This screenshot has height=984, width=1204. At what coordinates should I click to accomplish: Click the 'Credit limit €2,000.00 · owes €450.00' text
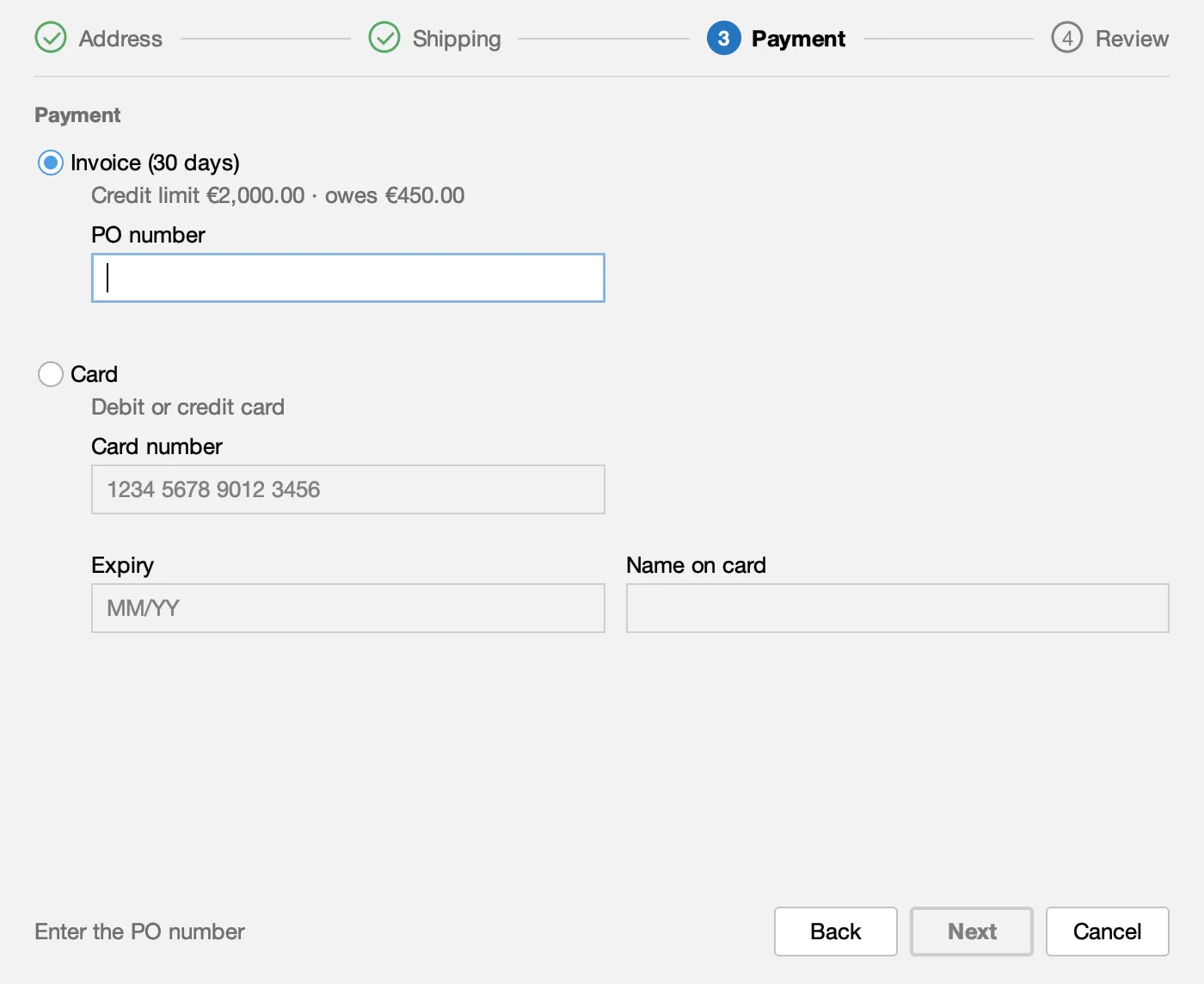(x=278, y=195)
